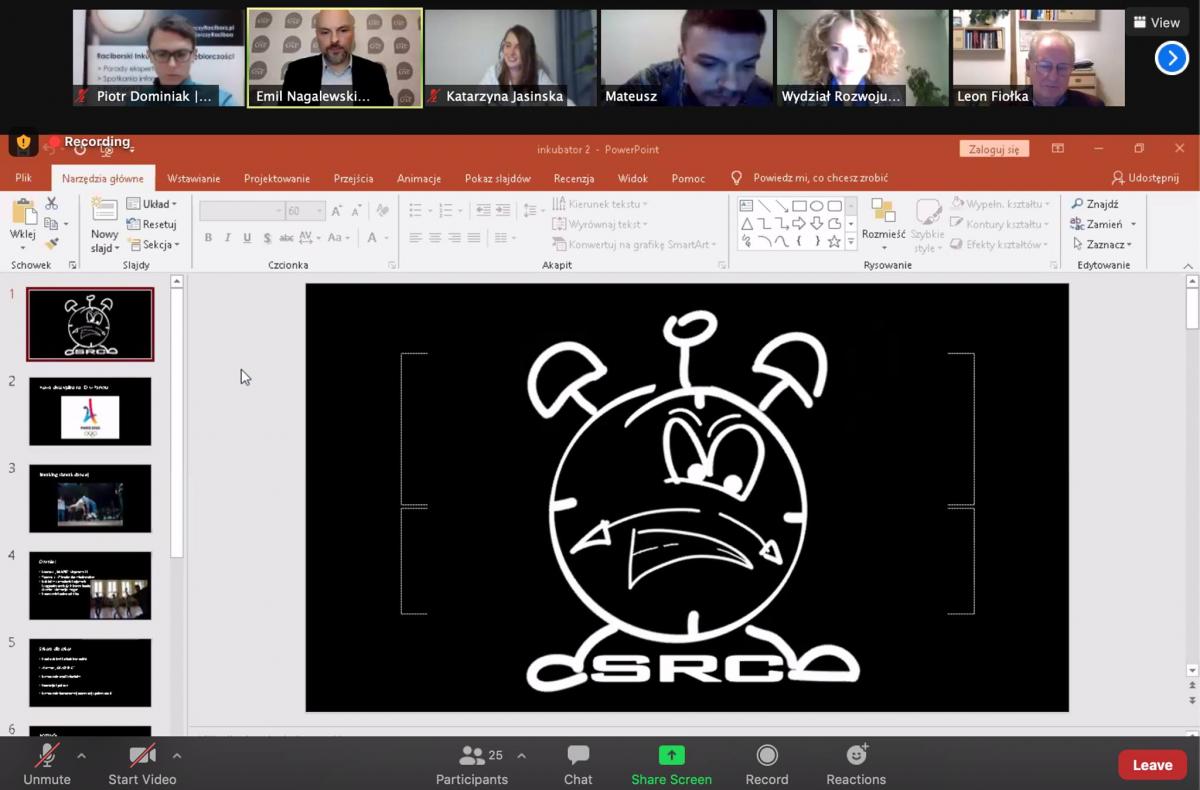Image resolution: width=1200 pixels, height=790 pixels.
Task: Show next participants with blue arrow
Action: click(1172, 58)
